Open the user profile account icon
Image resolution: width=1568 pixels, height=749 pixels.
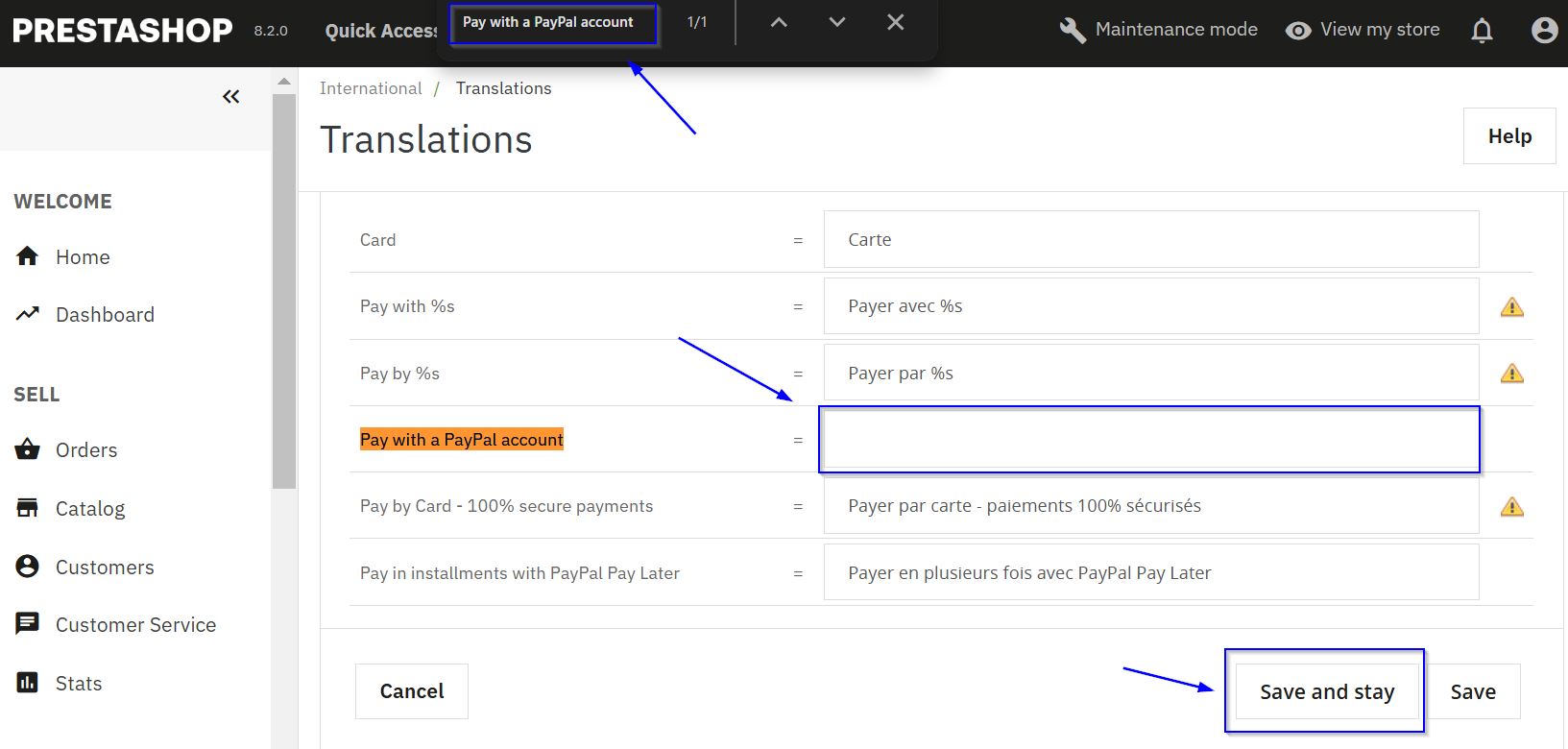pyautogui.click(x=1544, y=31)
